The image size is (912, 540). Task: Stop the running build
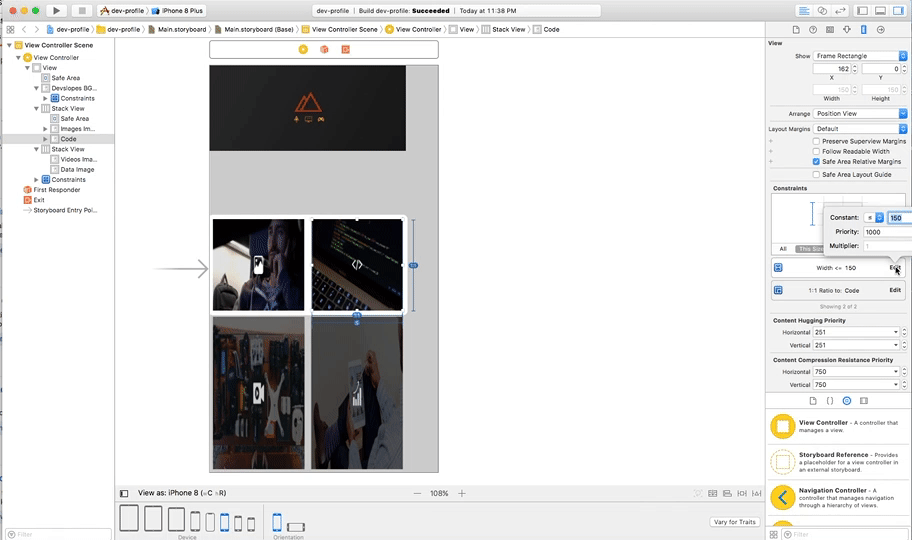point(82,10)
